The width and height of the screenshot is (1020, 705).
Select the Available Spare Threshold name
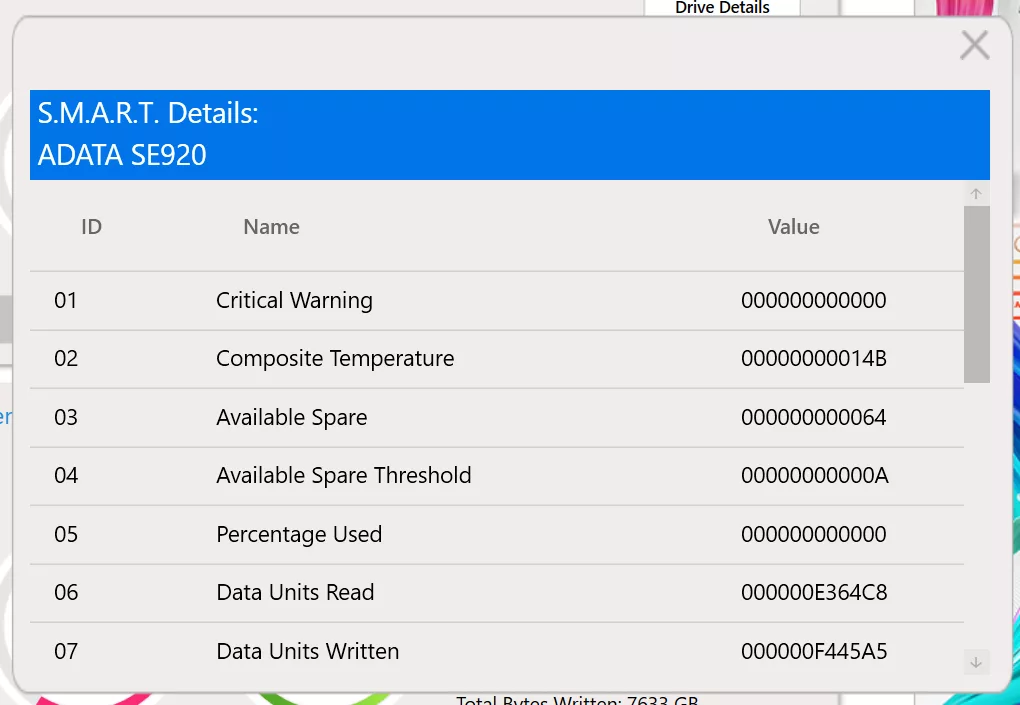tap(343, 475)
